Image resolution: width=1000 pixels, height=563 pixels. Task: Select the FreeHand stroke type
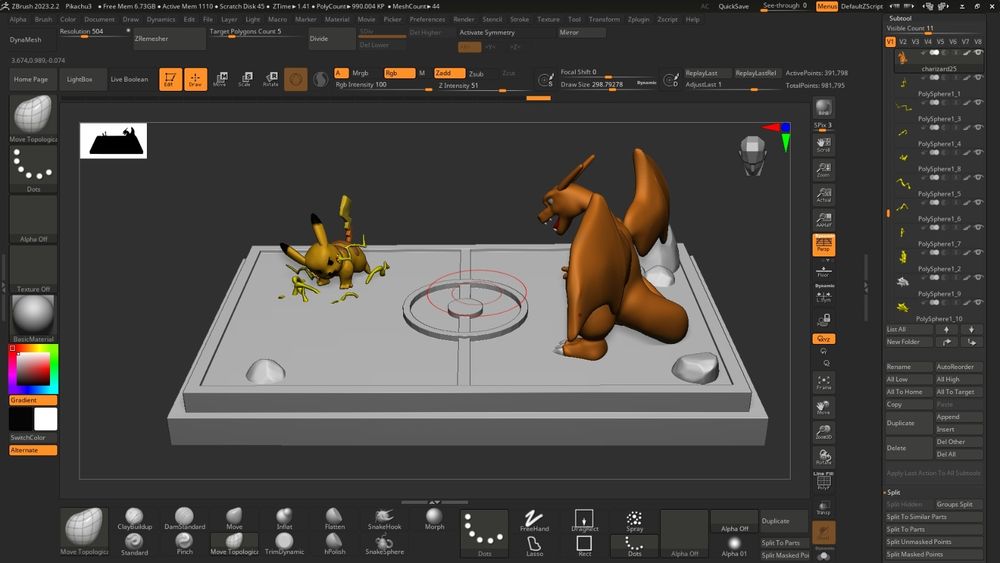[535, 519]
